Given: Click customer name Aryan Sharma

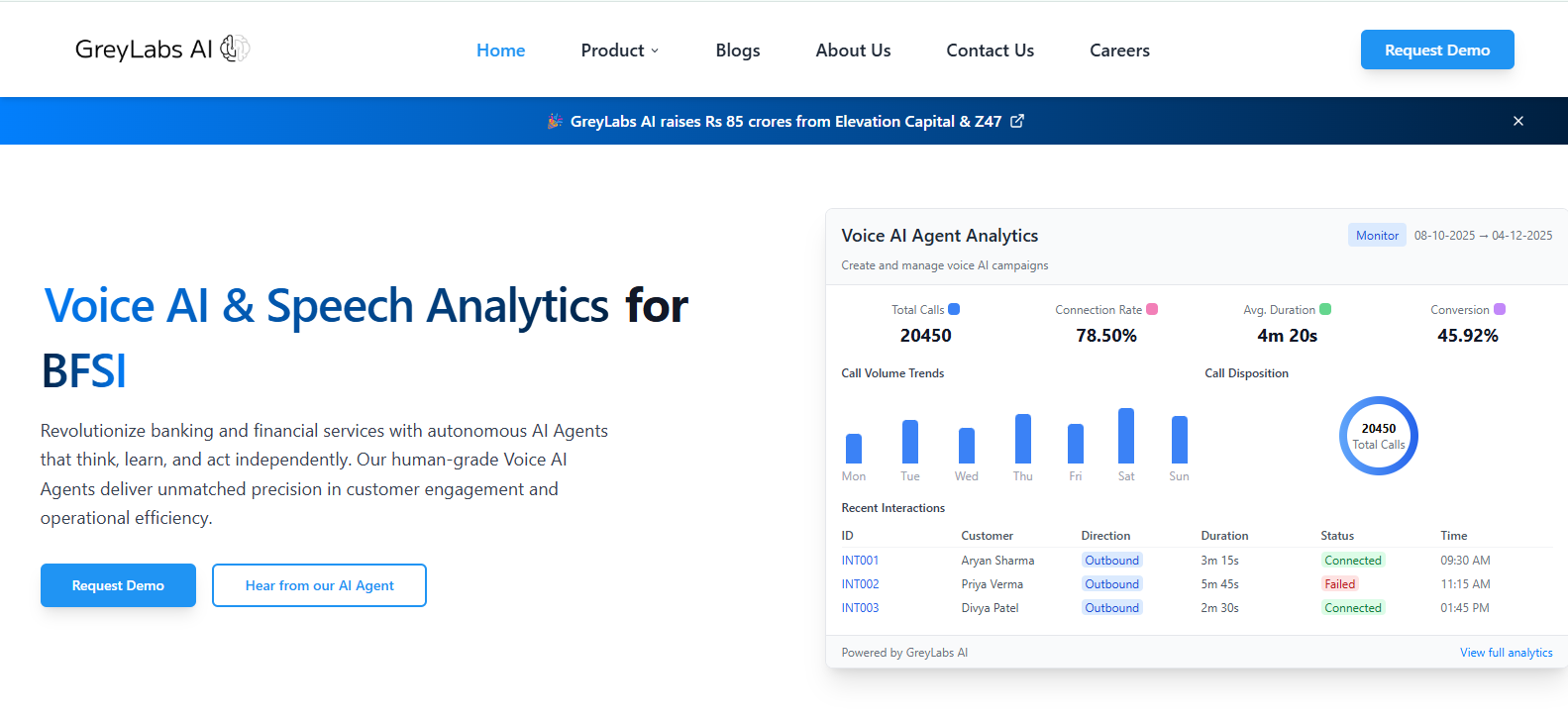Looking at the screenshot, I should point(997,561).
